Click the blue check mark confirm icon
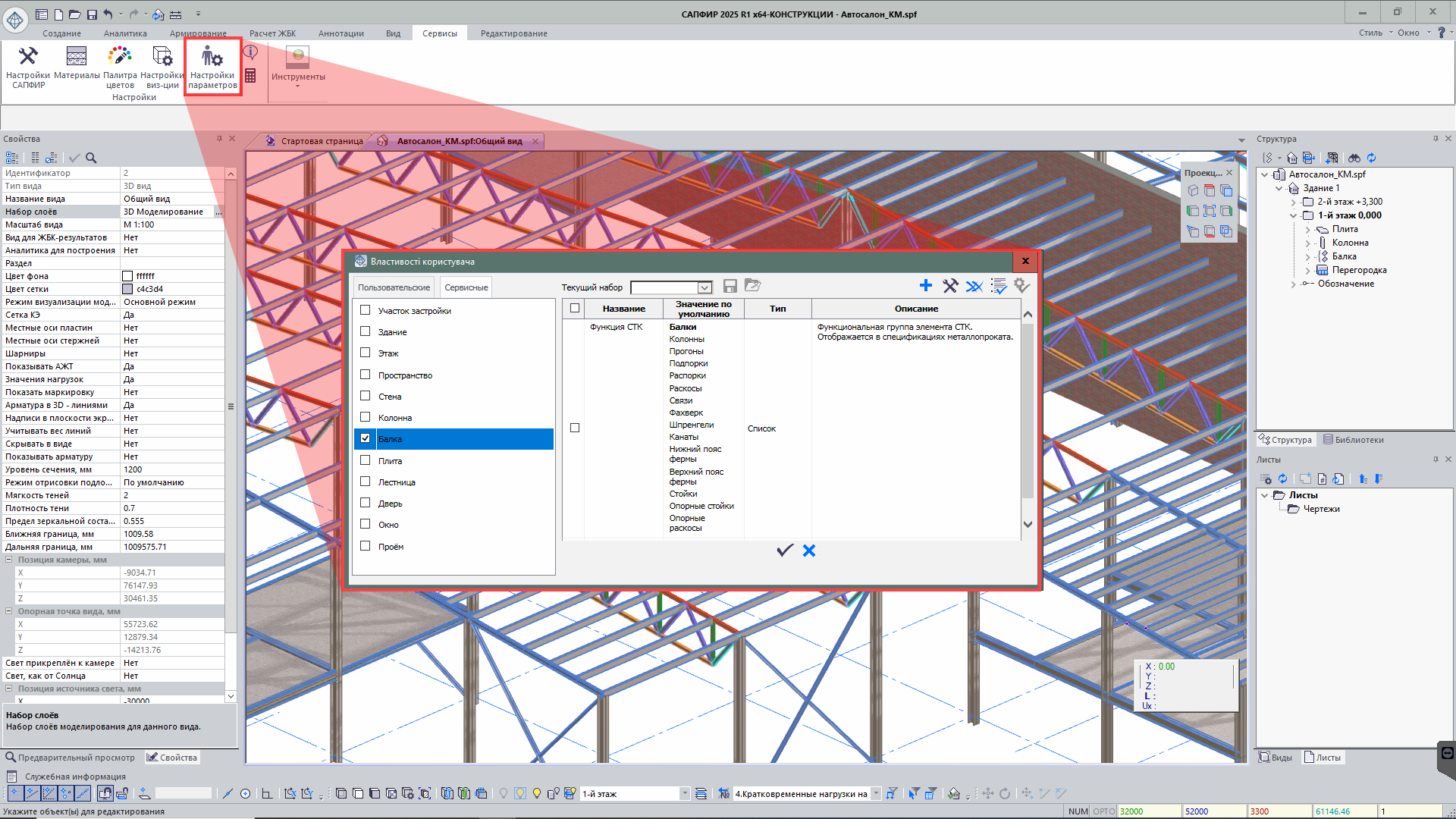1456x819 pixels. tap(785, 551)
